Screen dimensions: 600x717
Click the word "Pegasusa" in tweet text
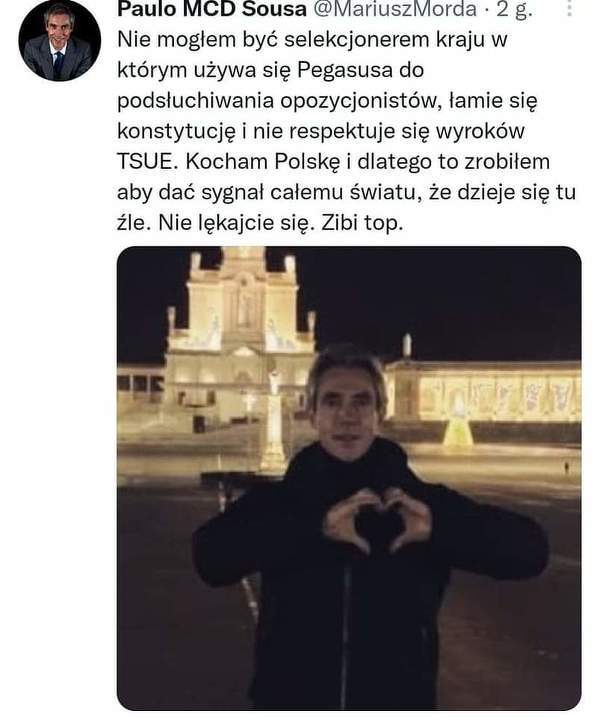(346, 71)
